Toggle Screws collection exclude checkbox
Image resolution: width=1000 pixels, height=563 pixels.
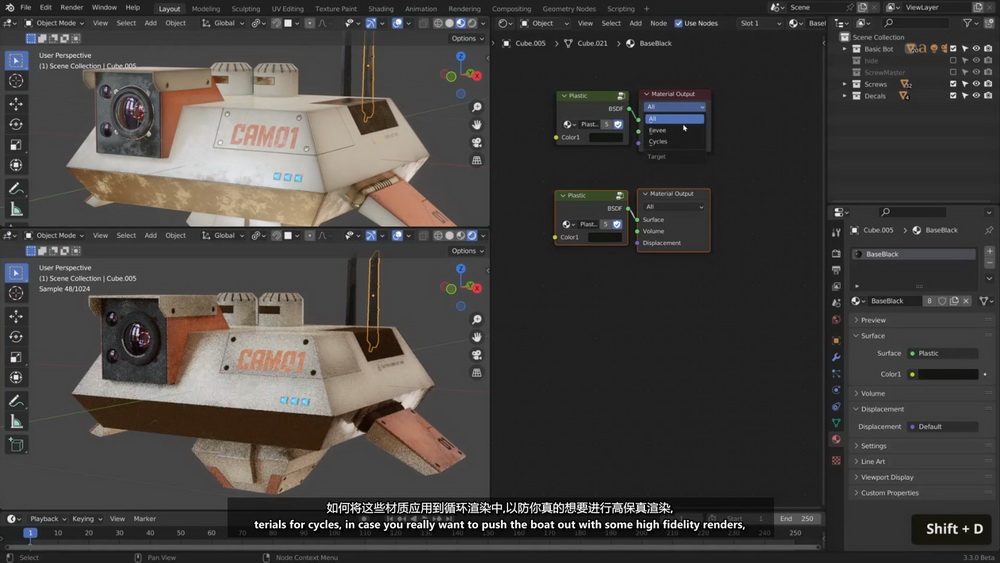click(x=953, y=84)
